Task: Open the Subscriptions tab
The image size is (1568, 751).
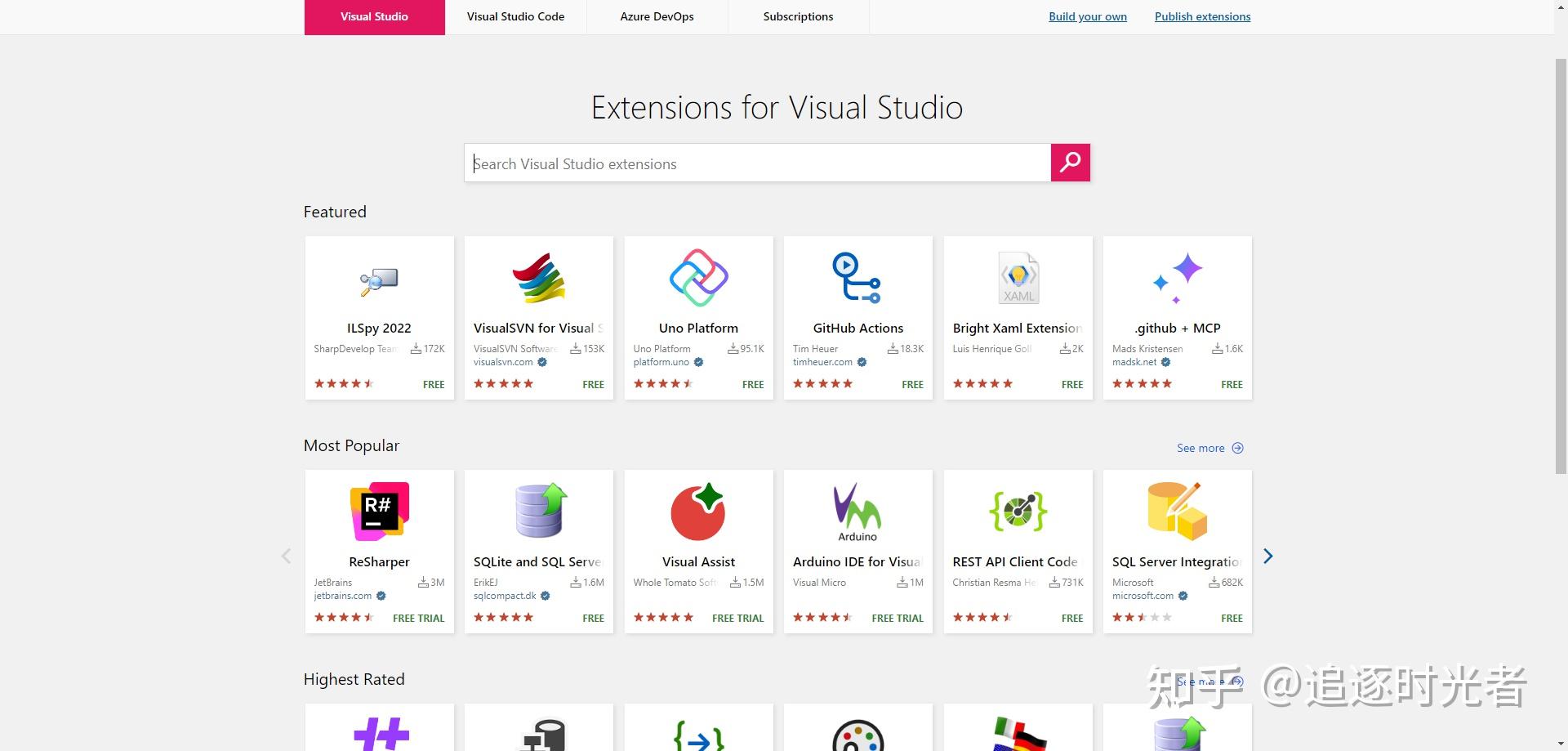Action: point(798,17)
